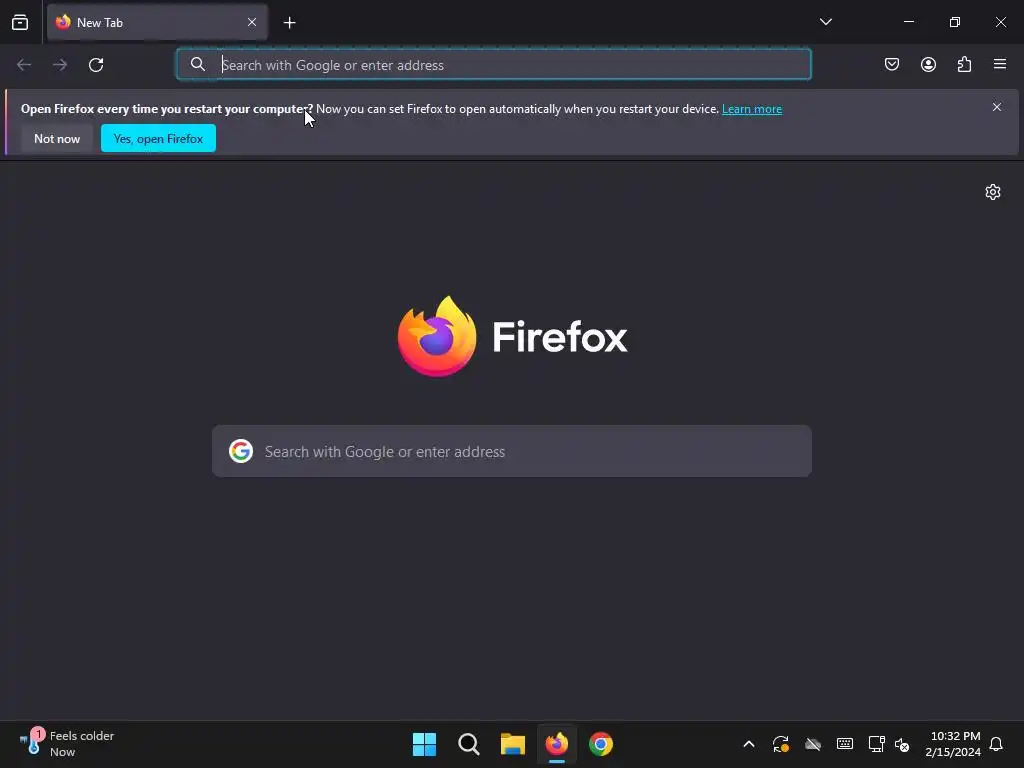1024x768 pixels.
Task: Click the magnifier icon in address bar
Action: click(x=198, y=64)
